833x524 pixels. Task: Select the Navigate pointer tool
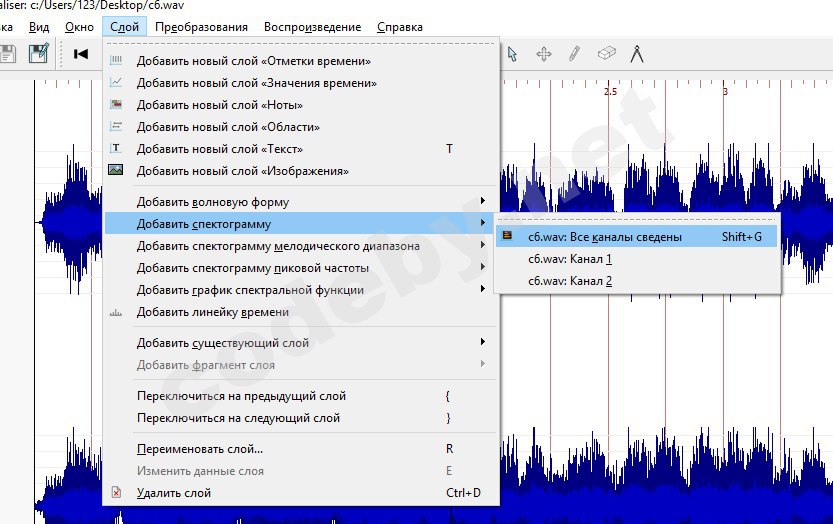(512, 54)
